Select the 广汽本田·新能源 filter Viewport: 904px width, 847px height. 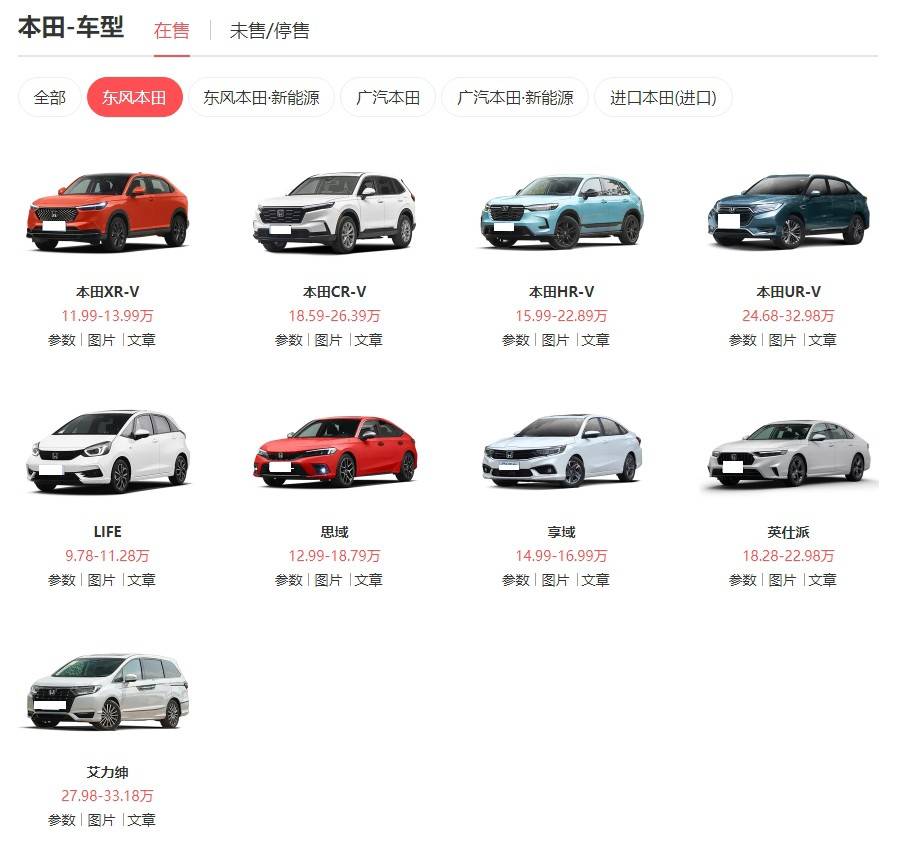[x=515, y=97]
